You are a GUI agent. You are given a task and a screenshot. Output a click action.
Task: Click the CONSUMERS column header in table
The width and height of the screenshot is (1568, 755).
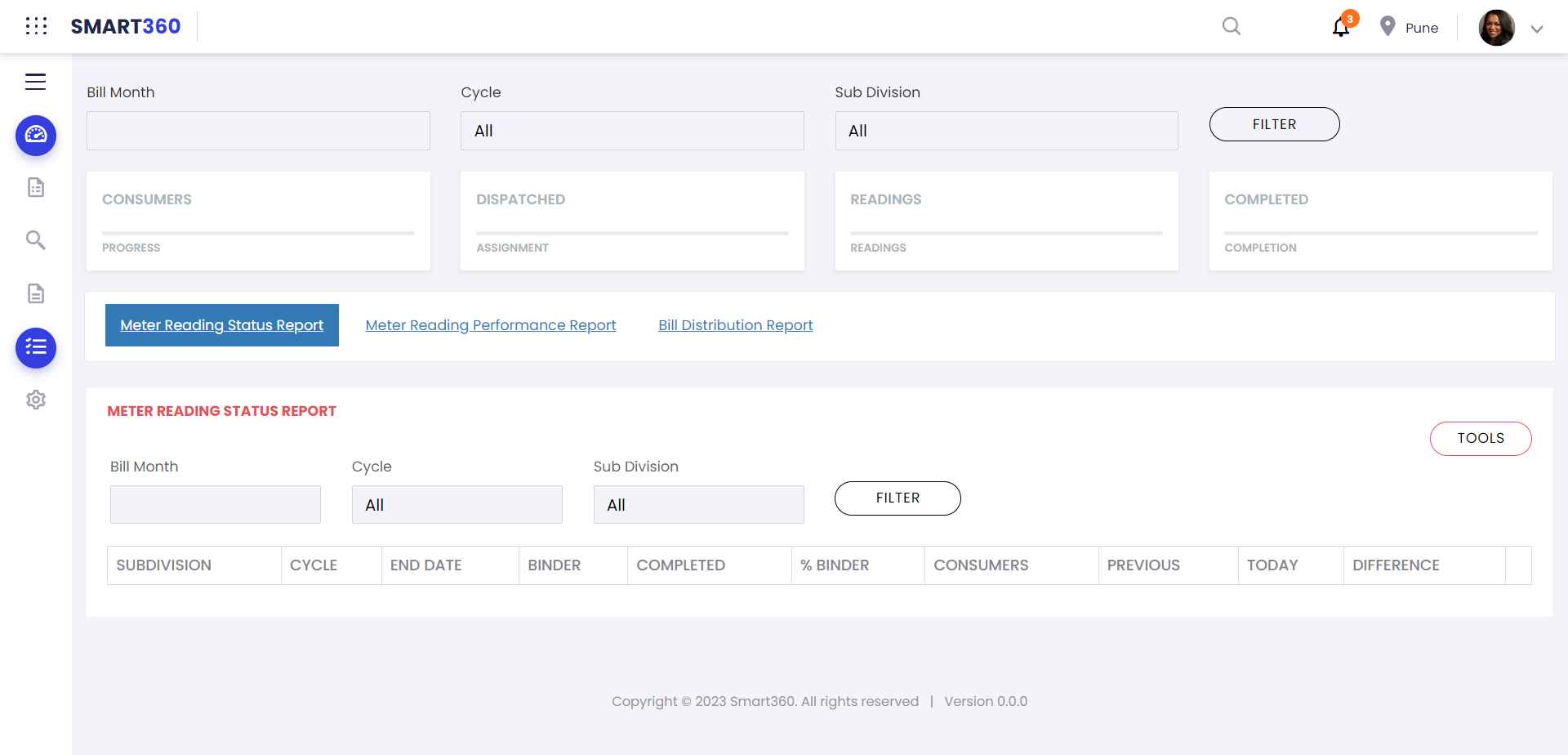coord(1012,565)
